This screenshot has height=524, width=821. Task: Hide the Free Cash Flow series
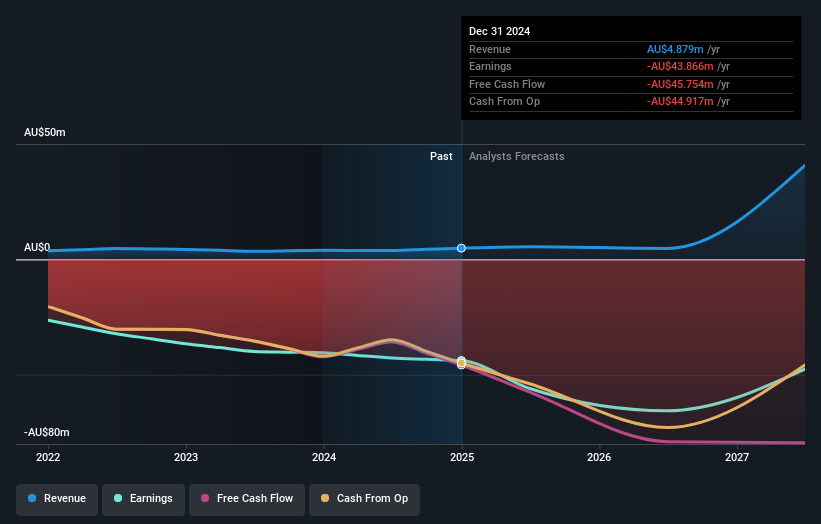[x=238, y=498]
